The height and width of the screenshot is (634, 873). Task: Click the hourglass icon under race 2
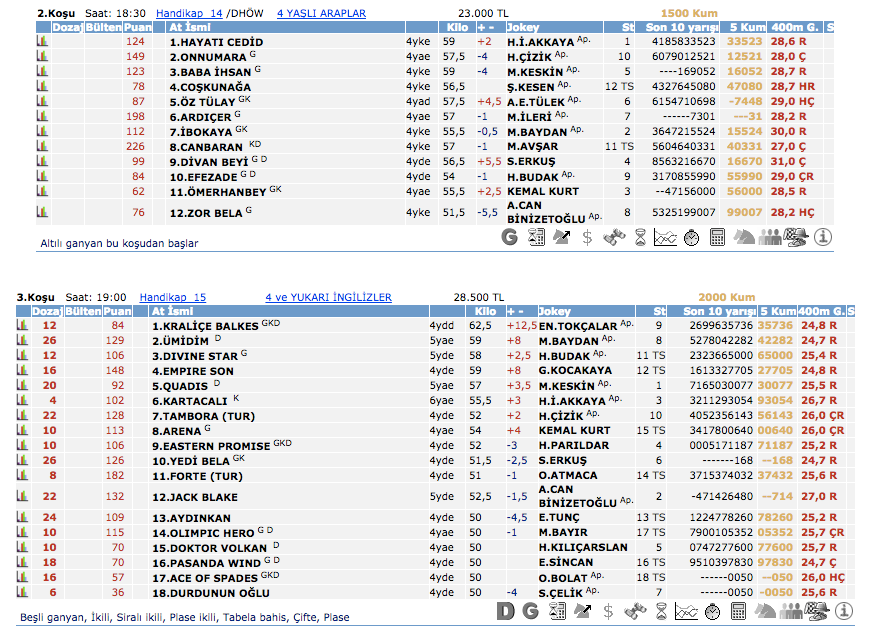(x=640, y=237)
